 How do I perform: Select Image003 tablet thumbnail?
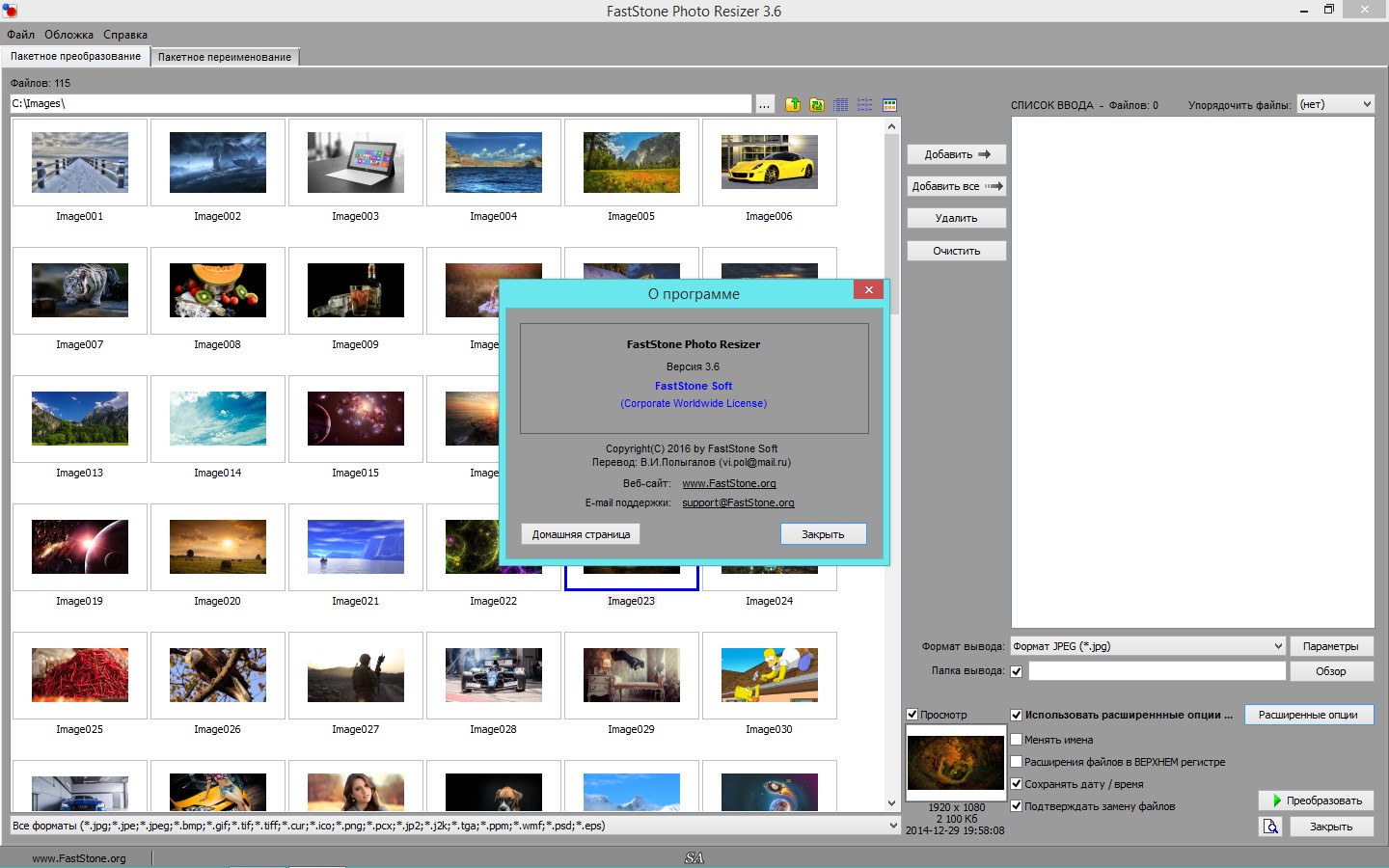click(356, 162)
